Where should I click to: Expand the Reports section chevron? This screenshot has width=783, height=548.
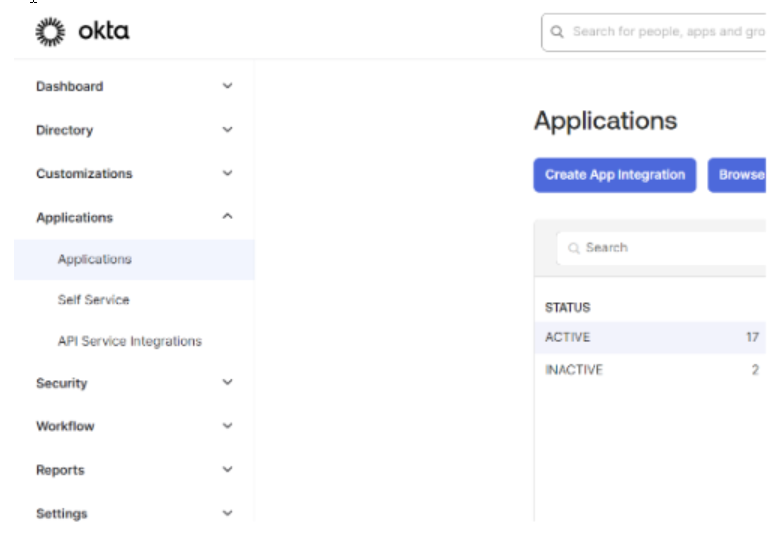click(x=227, y=469)
